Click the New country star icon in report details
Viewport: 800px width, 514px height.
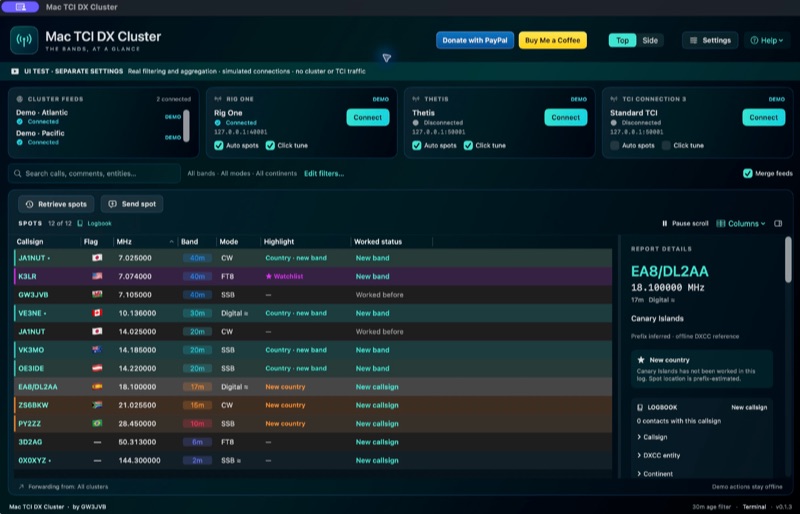pyautogui.click(x=641, y=360)
